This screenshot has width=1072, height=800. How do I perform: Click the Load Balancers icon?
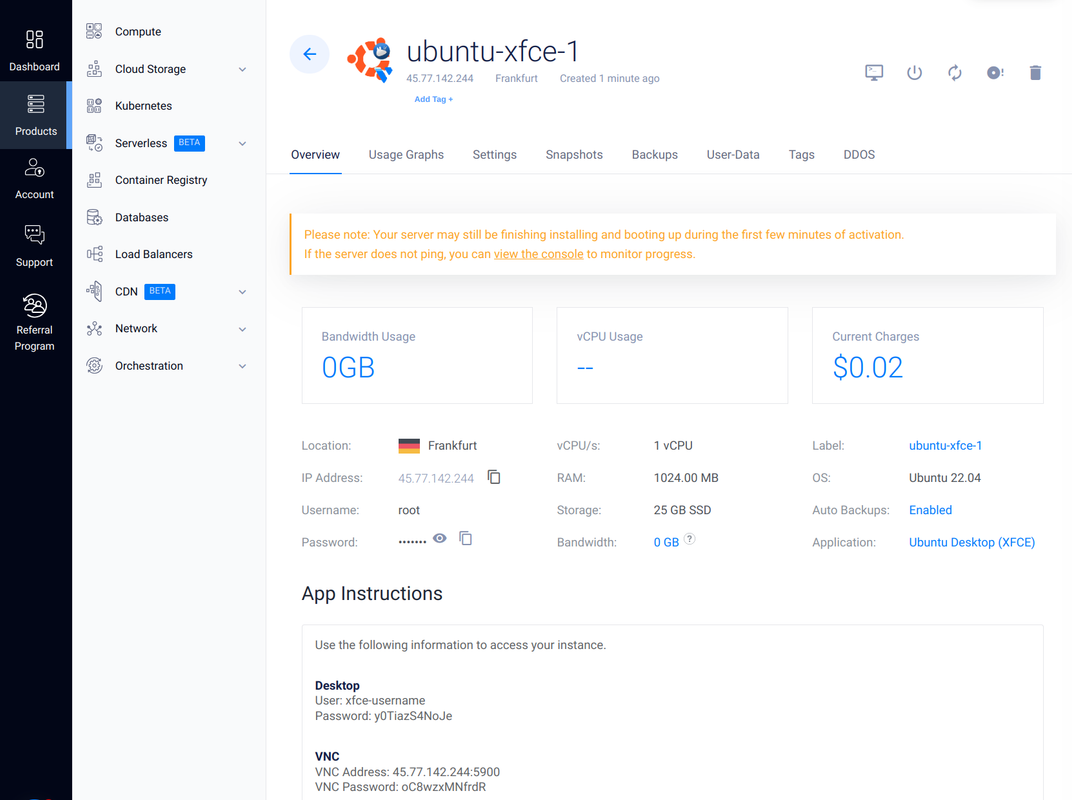[x=94, y=254]
